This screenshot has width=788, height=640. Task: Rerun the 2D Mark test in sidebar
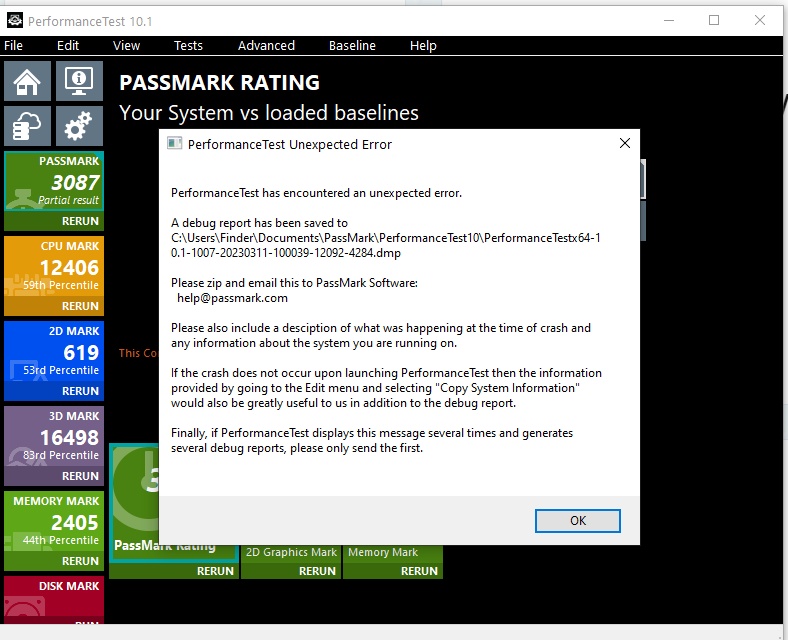pos(80,391)
